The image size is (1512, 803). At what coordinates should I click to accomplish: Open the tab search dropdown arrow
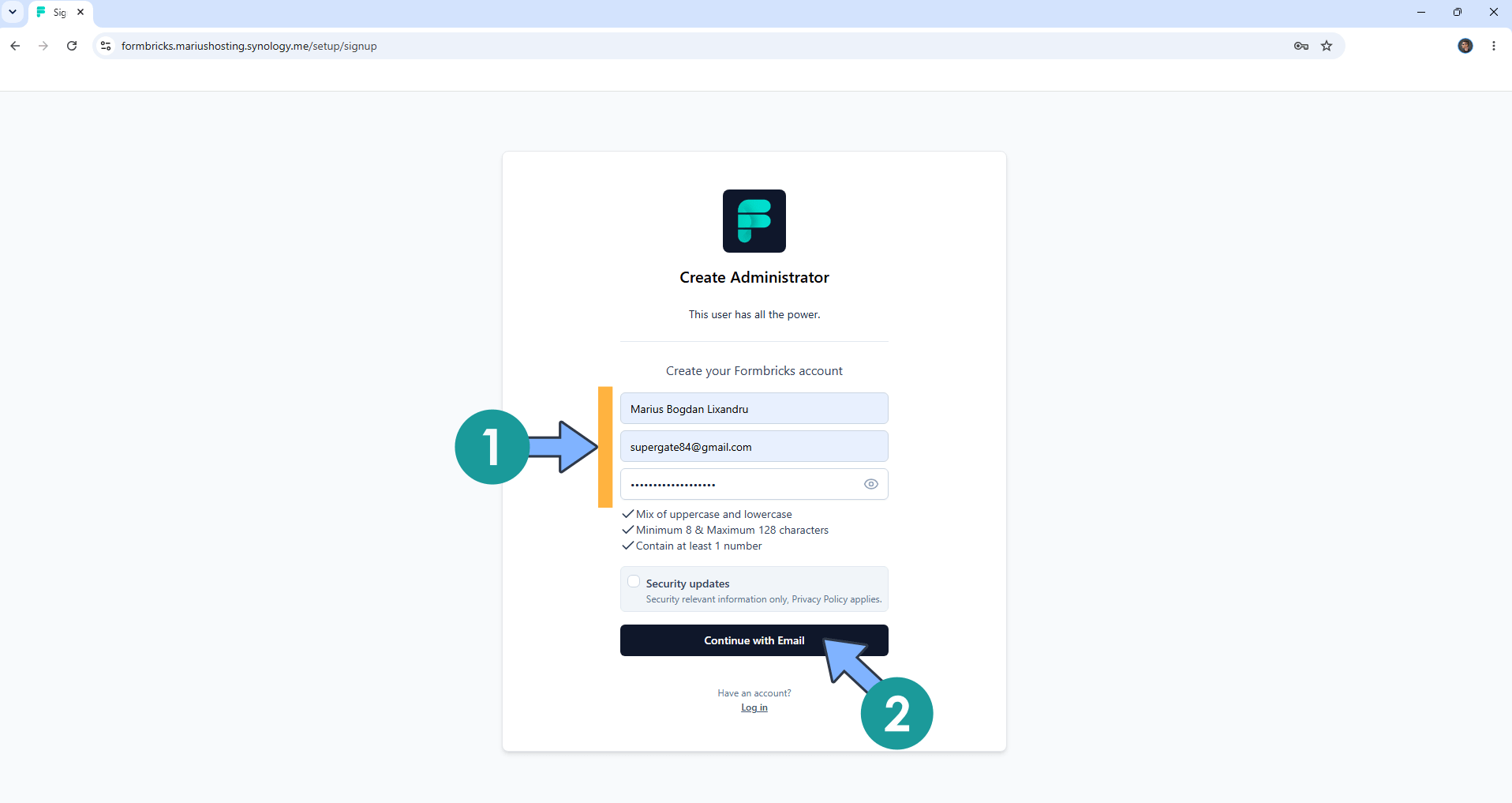(13, 12)
